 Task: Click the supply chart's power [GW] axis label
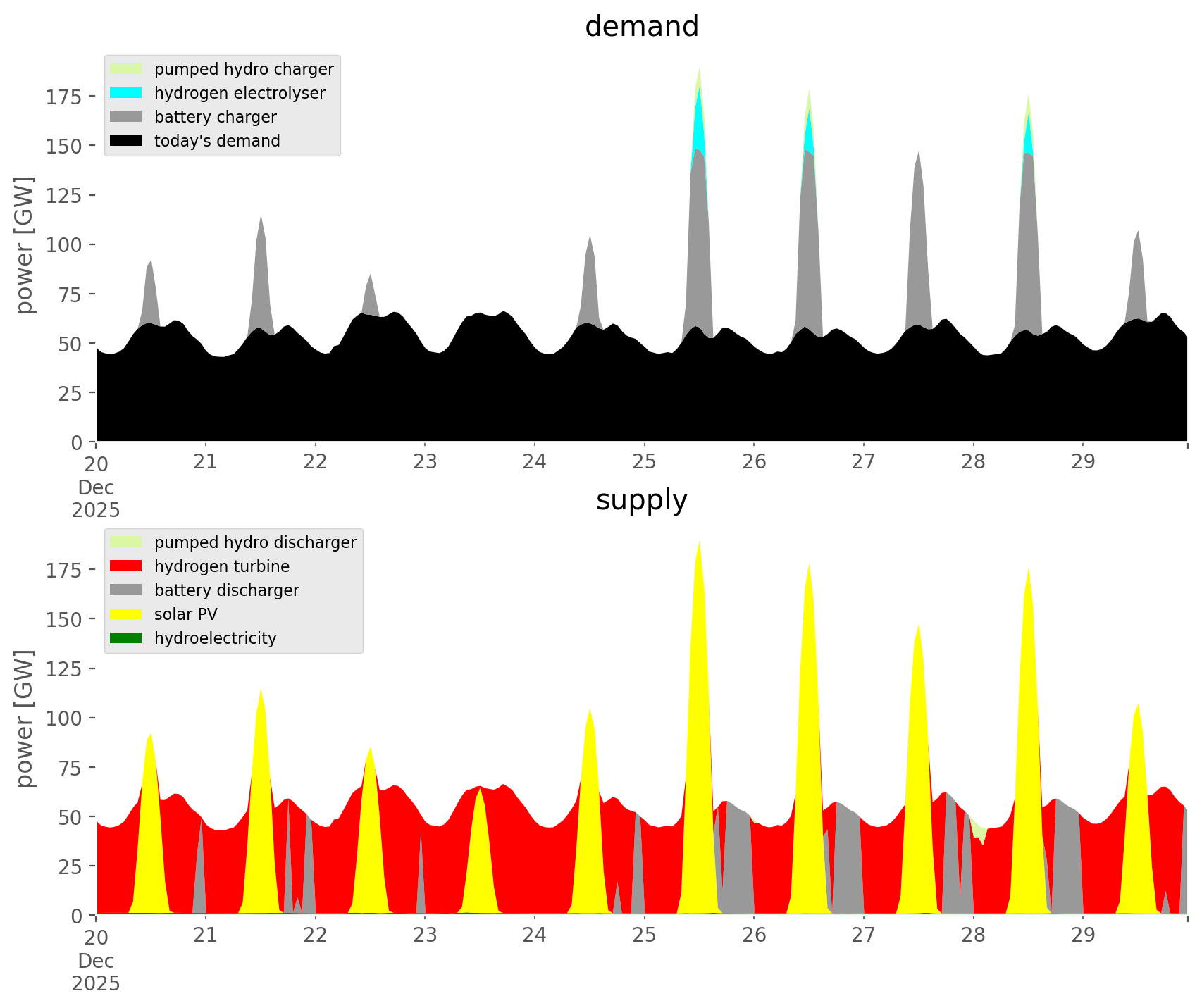click(25, 718)
